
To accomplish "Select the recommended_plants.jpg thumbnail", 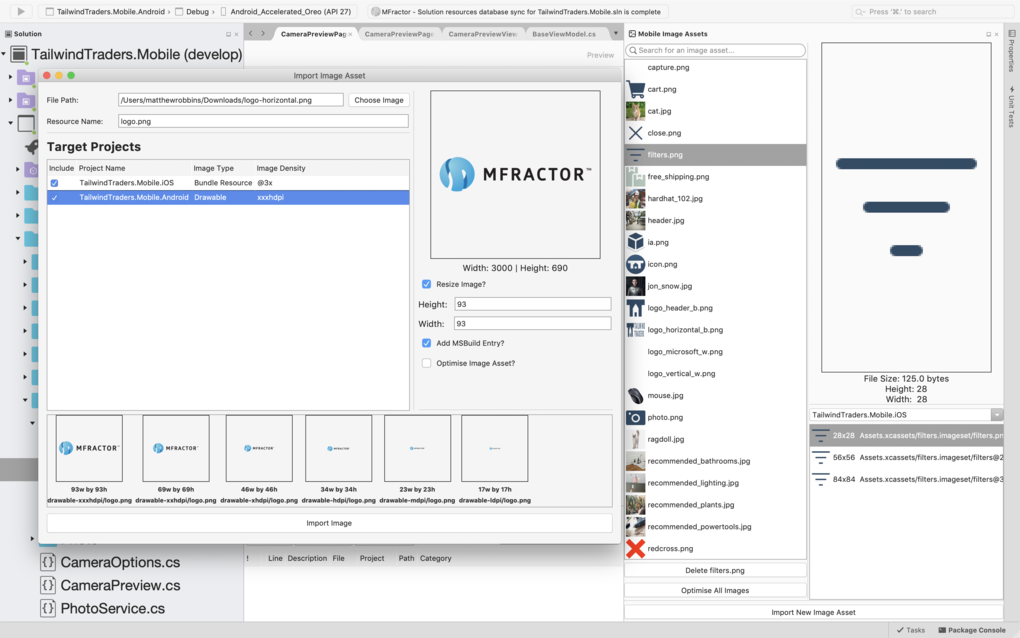I will pos(636,505).
